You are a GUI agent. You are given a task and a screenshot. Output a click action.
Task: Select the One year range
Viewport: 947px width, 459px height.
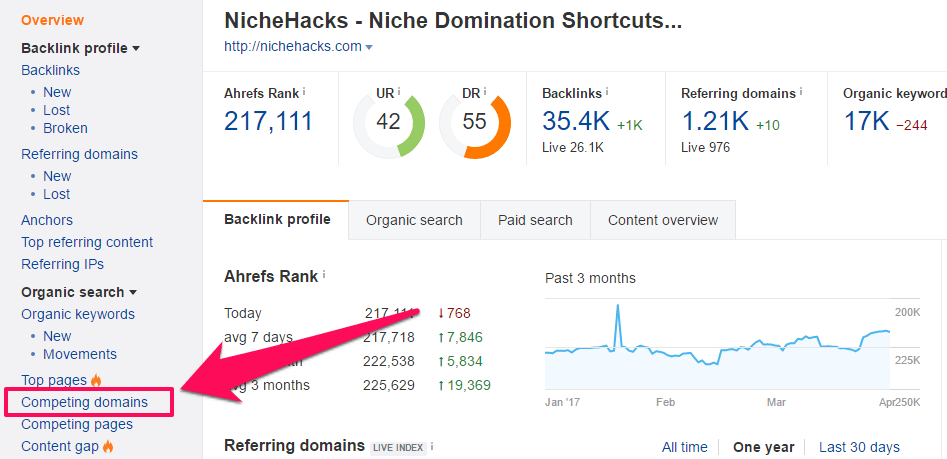click(763, 447)
